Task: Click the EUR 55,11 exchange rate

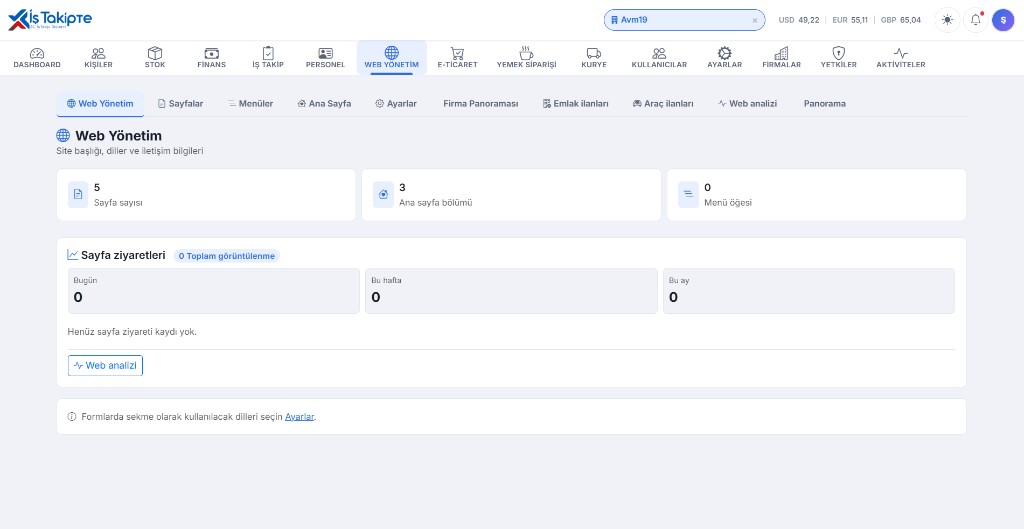Action: pos(850,20)
